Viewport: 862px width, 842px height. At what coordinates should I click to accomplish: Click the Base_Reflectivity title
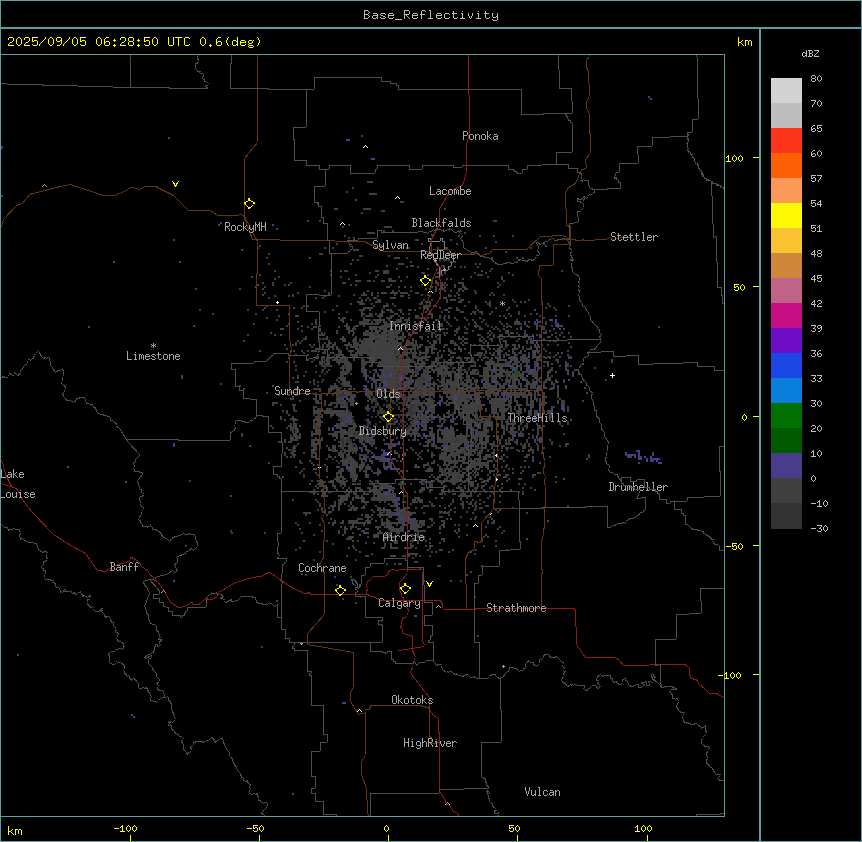tap(431, 15)
